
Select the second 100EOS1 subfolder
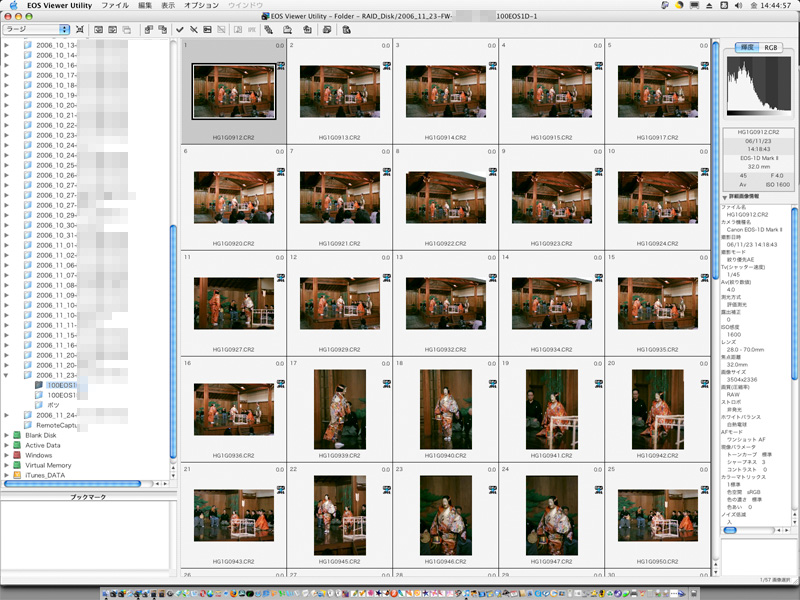[61, 395]
